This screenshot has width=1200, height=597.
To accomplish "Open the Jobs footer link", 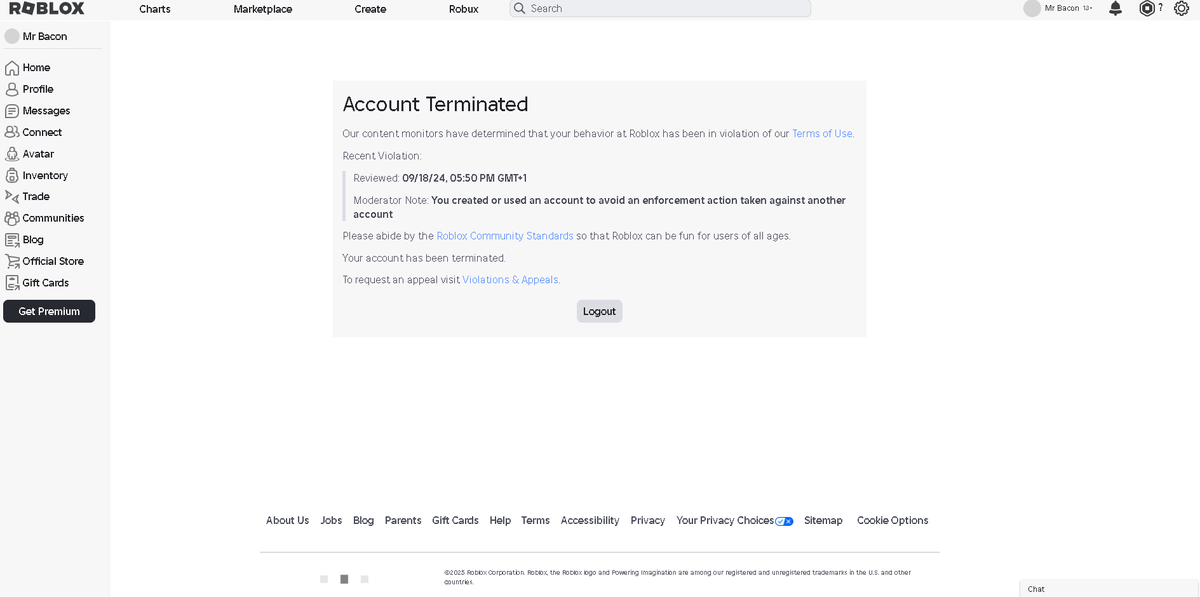I will pos(331,521).
